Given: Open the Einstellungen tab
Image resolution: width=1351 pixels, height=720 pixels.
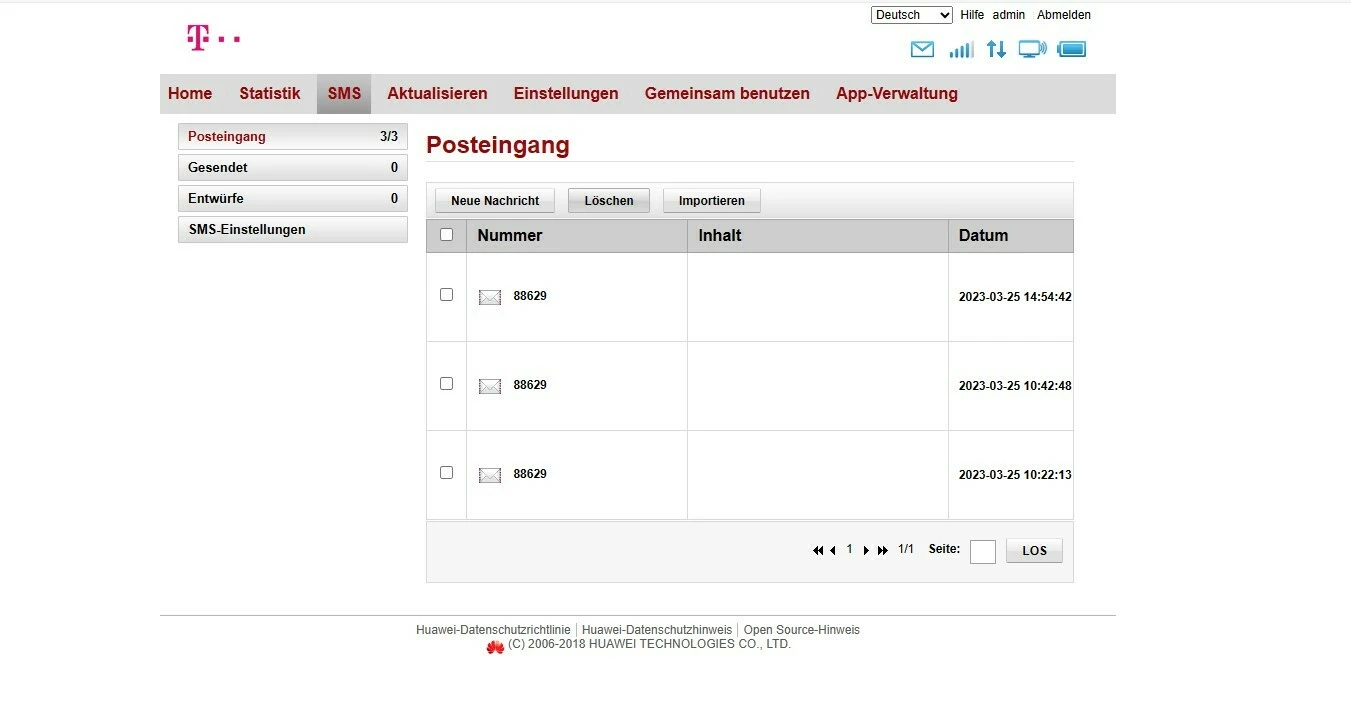Looking at the screenshot, I should pyautogui.click(x=566, y=94).
